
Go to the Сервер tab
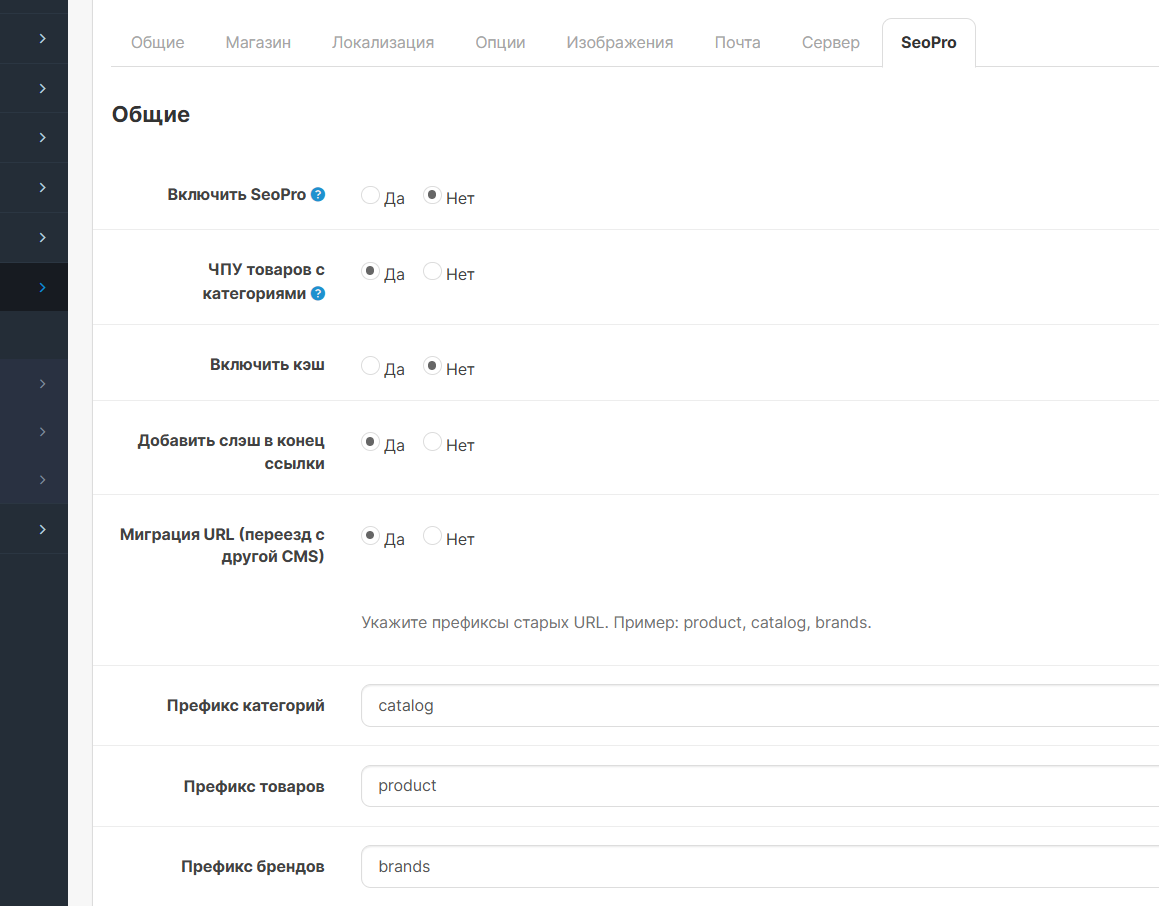831,43
